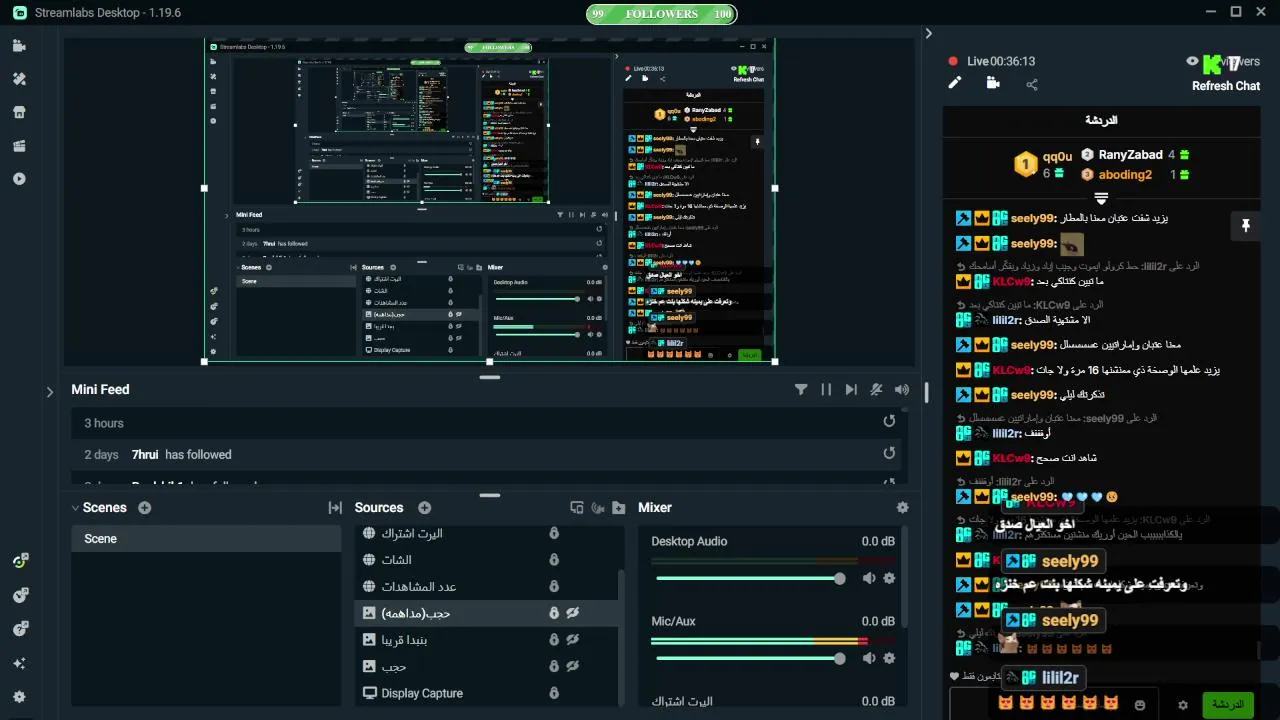Toggle lock on عدد المشاهدات source
1280x720 pixels.
coord(554,586)
